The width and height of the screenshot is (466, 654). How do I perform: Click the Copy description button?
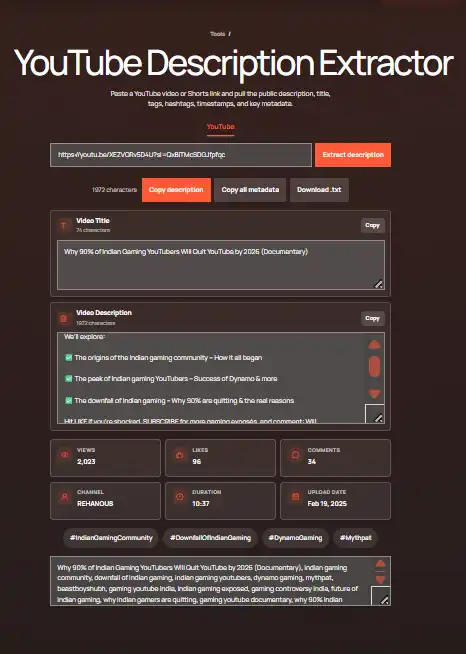[x=176, y=190]
